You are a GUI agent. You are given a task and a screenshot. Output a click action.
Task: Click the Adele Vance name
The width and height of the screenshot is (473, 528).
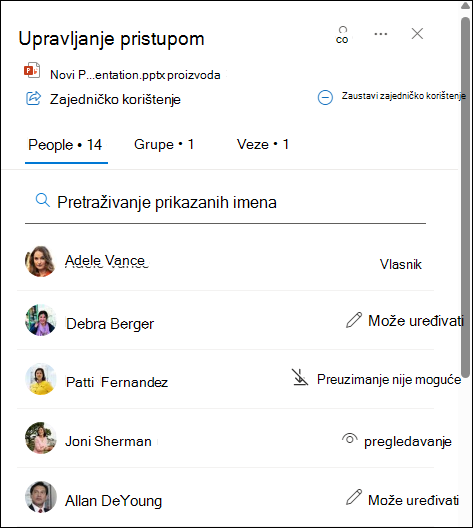click(105, 261)
